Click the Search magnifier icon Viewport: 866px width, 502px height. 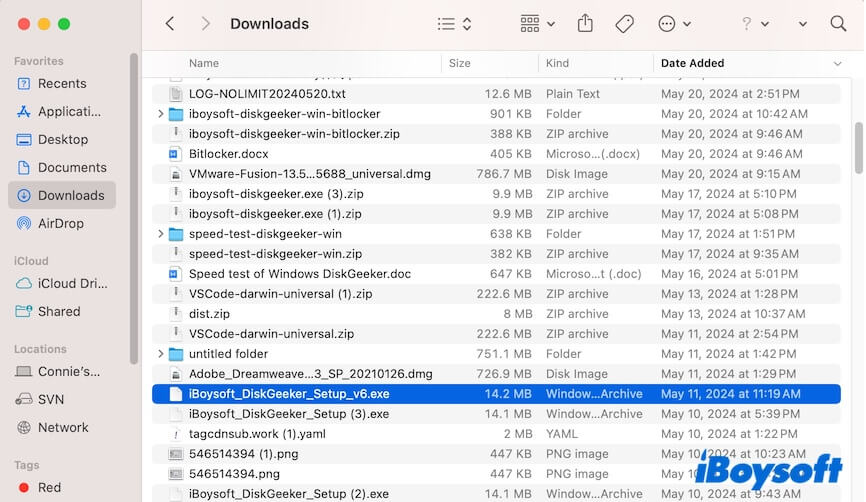click(x=838, y=24)
